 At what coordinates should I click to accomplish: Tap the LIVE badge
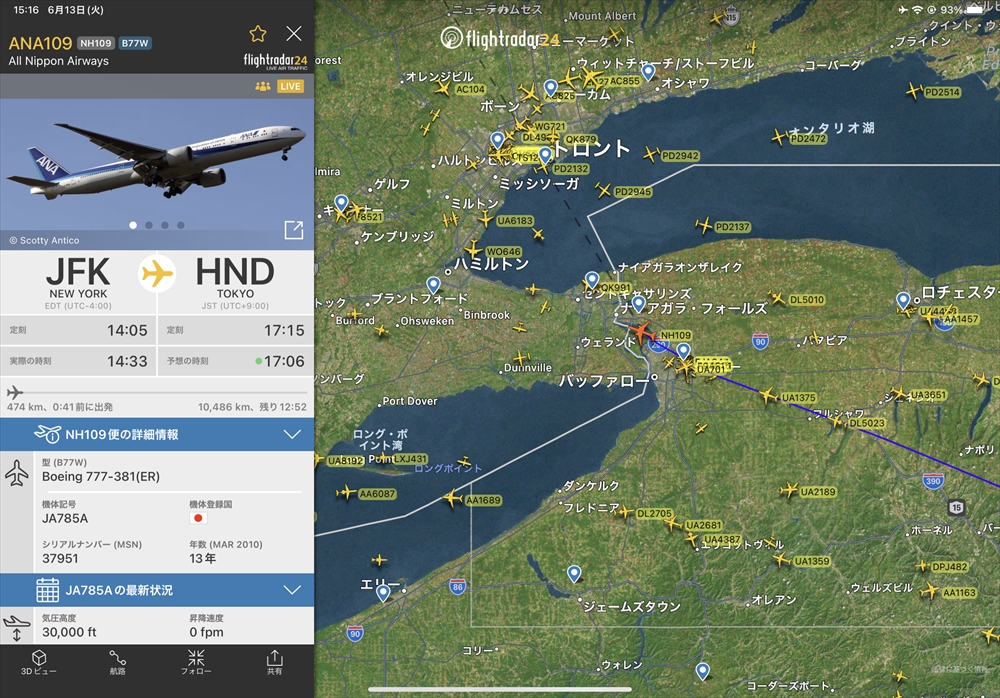coord(290,86)
